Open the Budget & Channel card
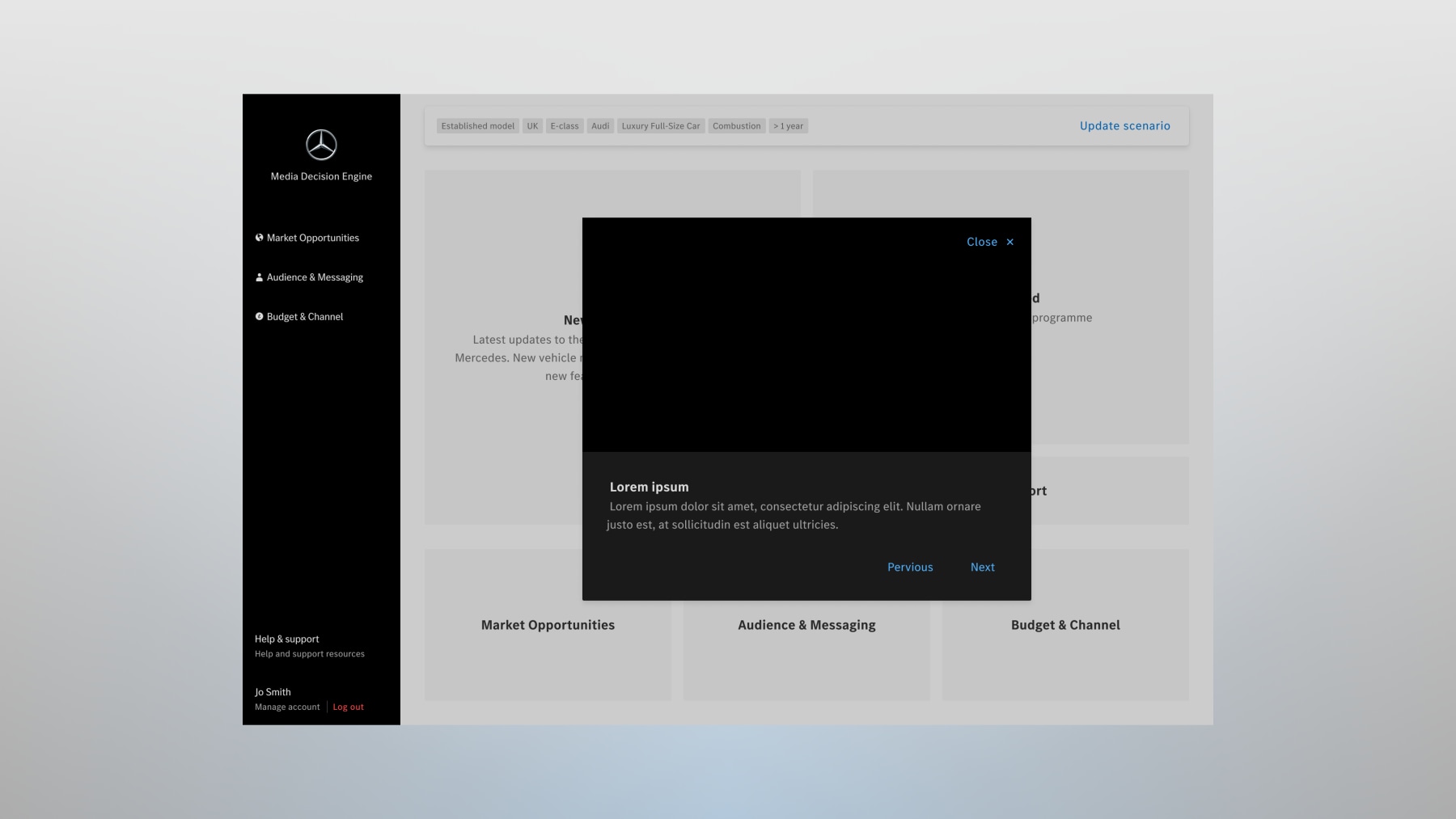1456x819 pixels. (1065, 624)
